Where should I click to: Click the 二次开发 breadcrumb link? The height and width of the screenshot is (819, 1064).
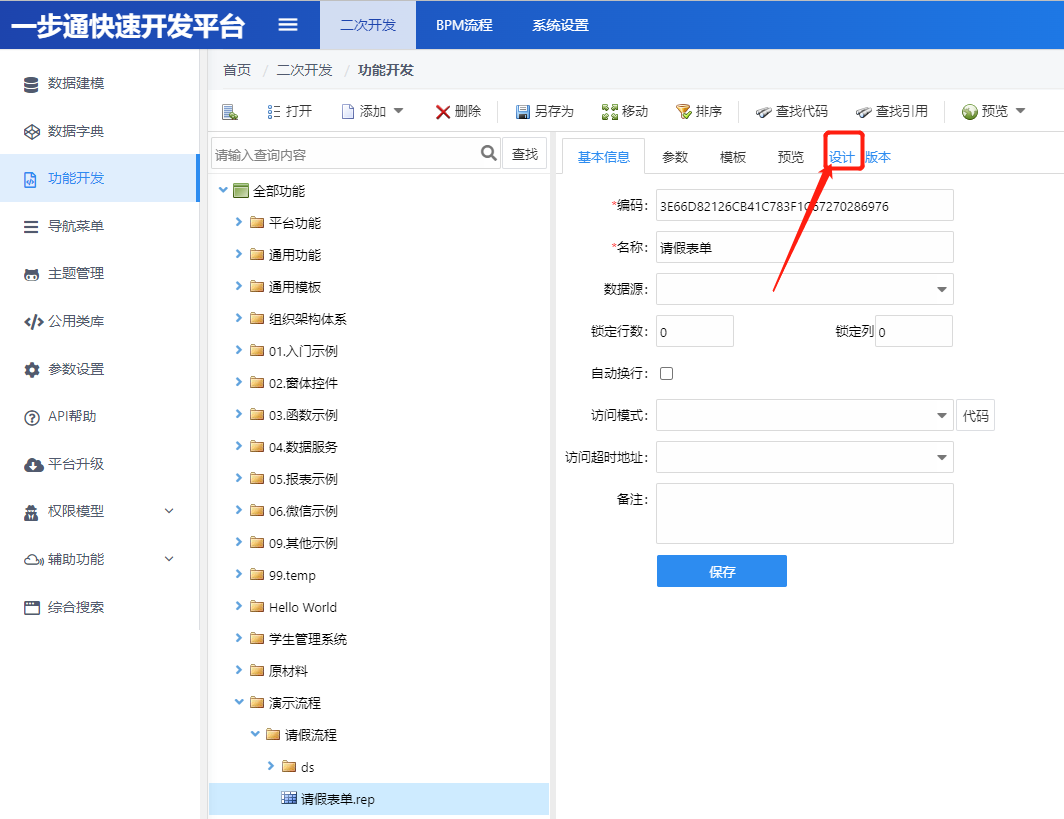304,70
